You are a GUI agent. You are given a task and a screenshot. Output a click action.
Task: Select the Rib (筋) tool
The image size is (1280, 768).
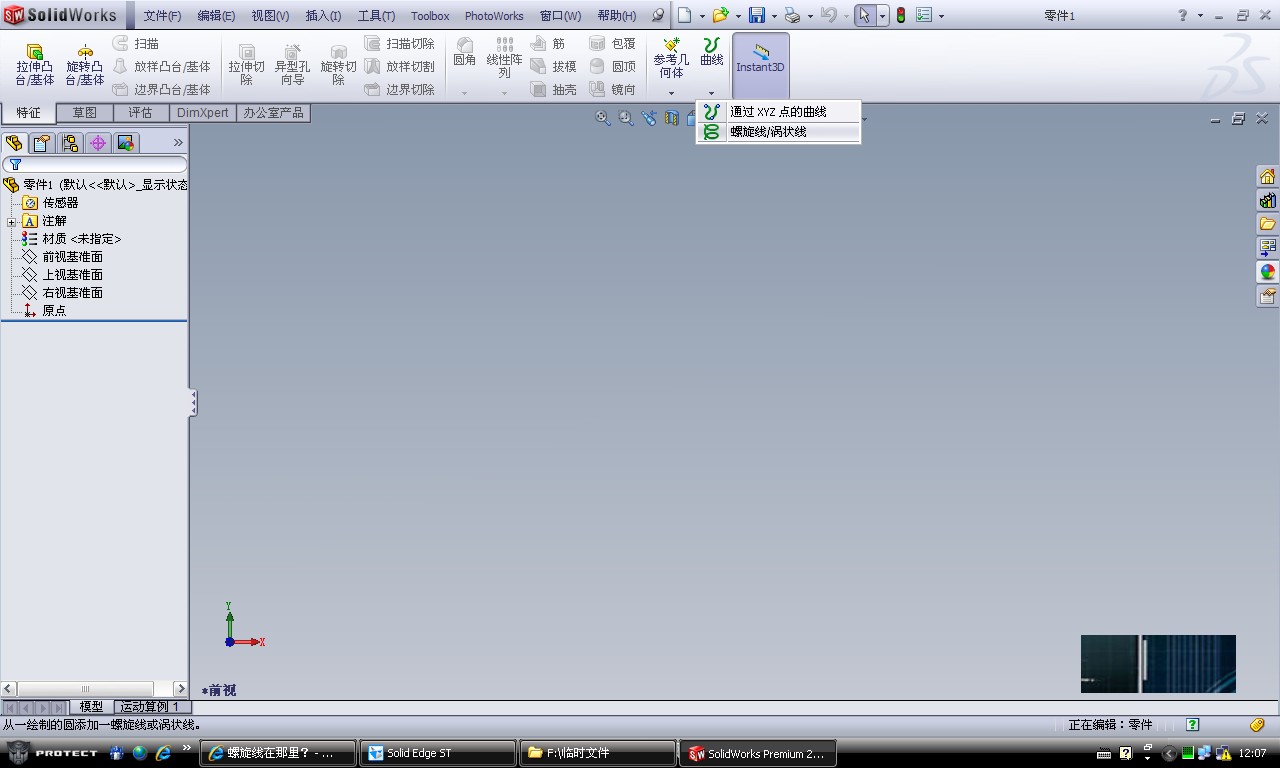548,44
